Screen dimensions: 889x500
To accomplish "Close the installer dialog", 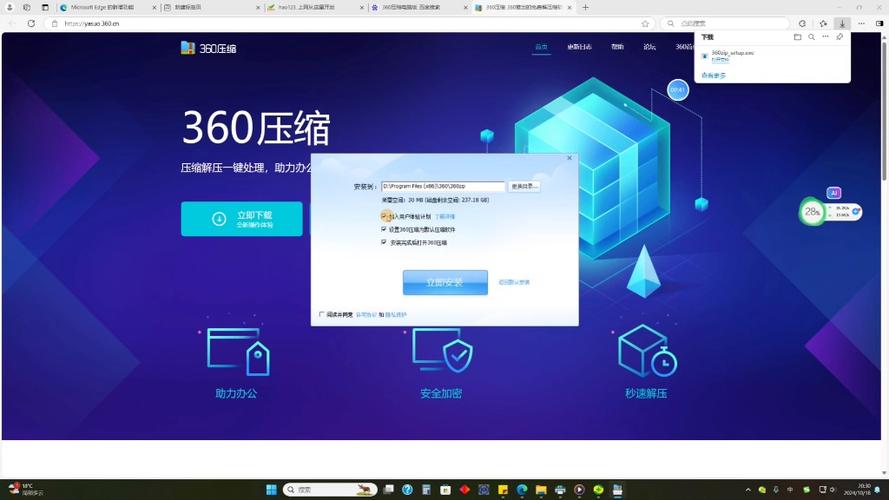I will [570, 158].
